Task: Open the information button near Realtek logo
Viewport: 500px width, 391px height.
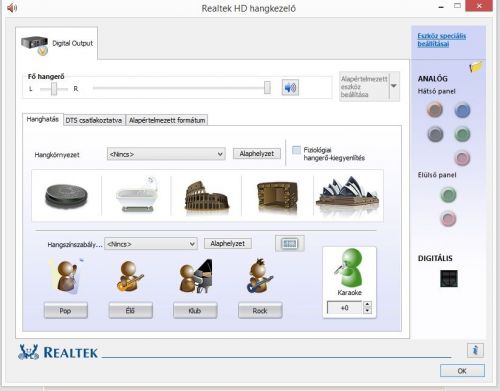Action: coord(475,350)
